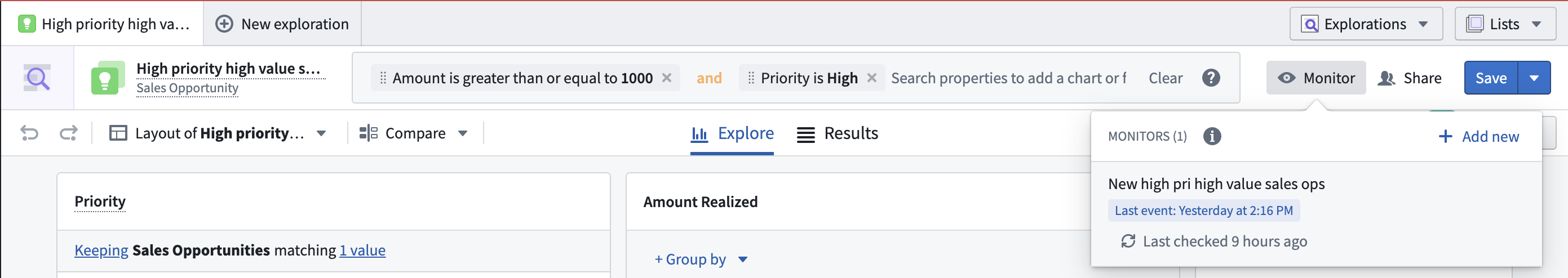Click the search properties input field
Screen dimensions: 1568x278
pyautogui.click(x=1008, y=78)
